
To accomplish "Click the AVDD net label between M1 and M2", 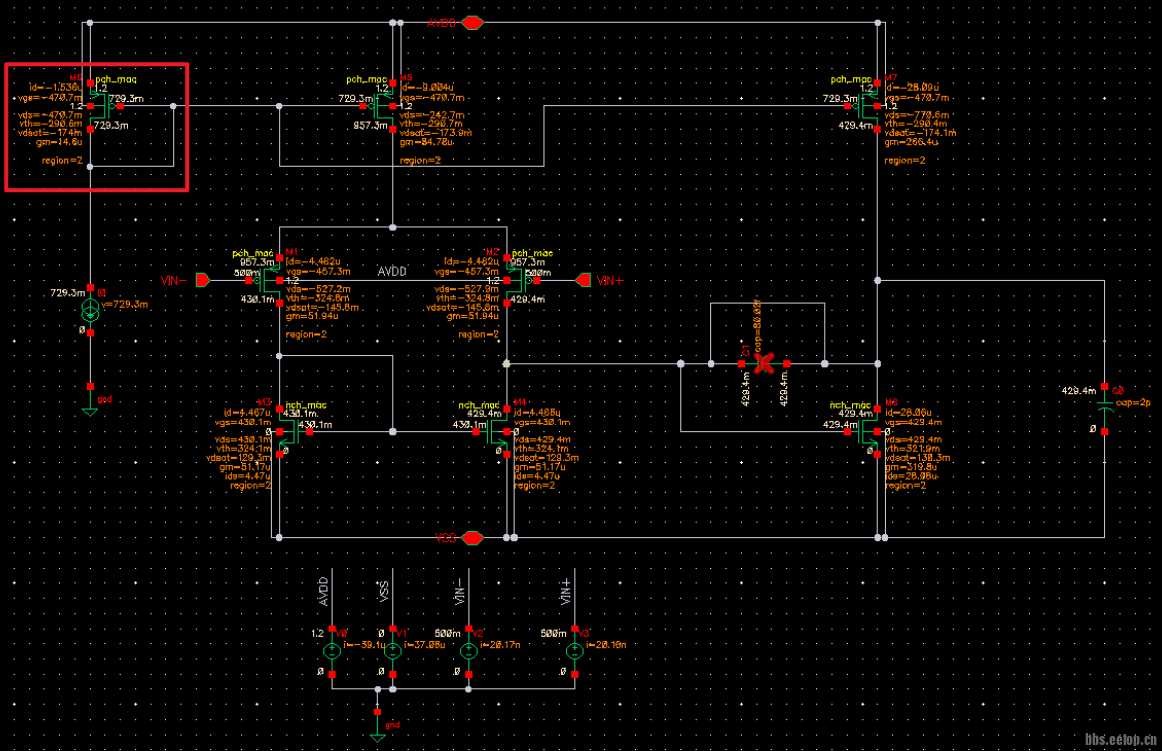I will point(392,271).
